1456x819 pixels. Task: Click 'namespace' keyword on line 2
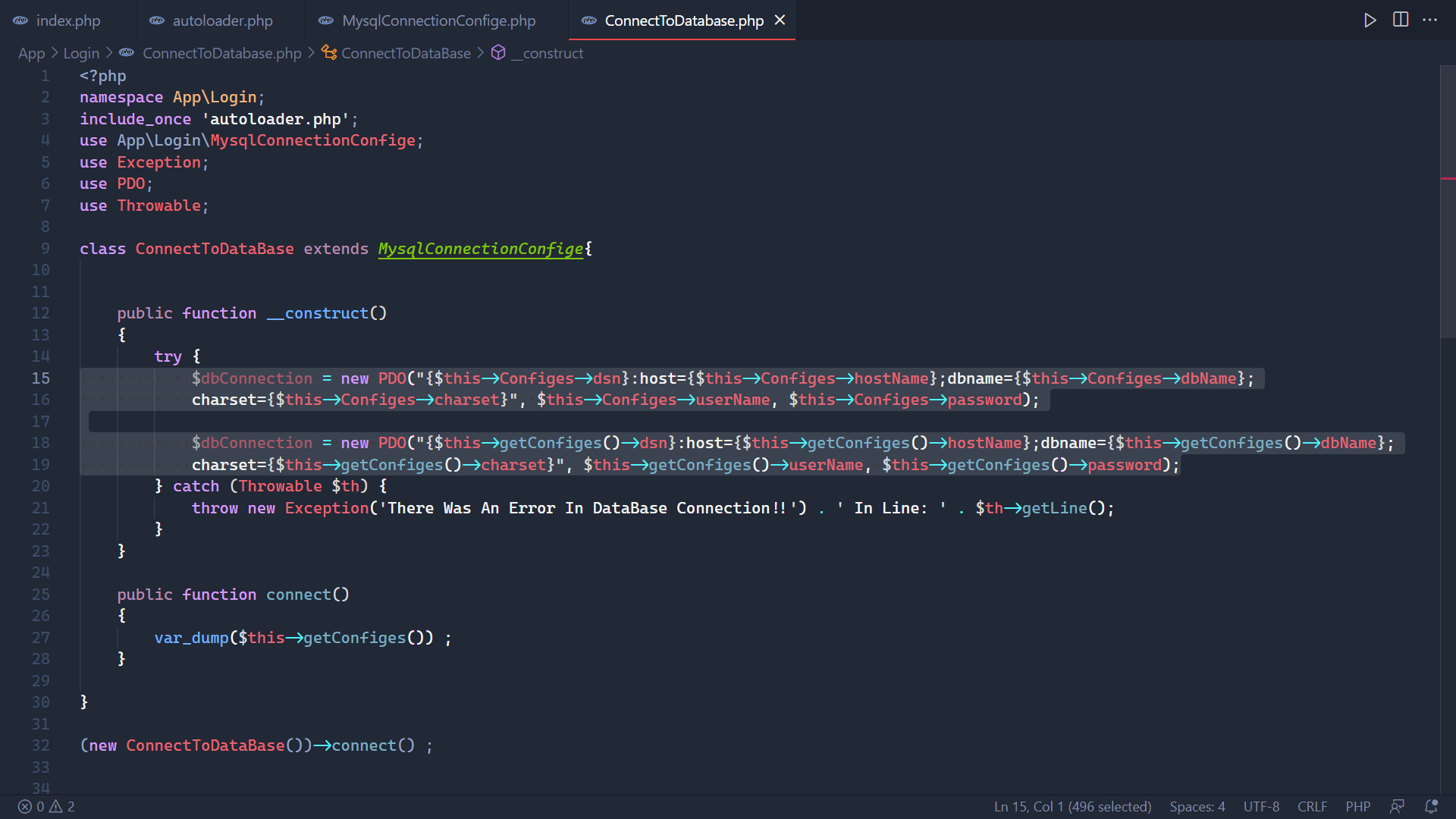(121, 98)
